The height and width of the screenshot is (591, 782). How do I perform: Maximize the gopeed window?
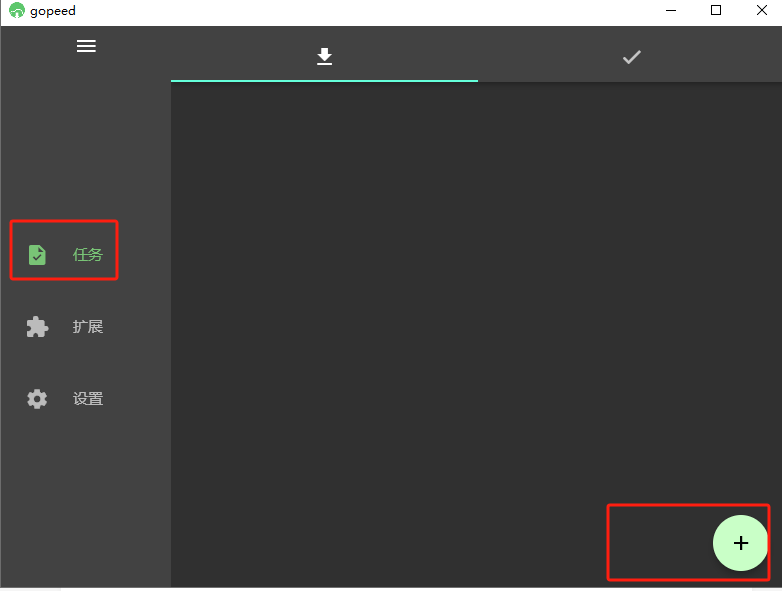click(x=716, y=10)
